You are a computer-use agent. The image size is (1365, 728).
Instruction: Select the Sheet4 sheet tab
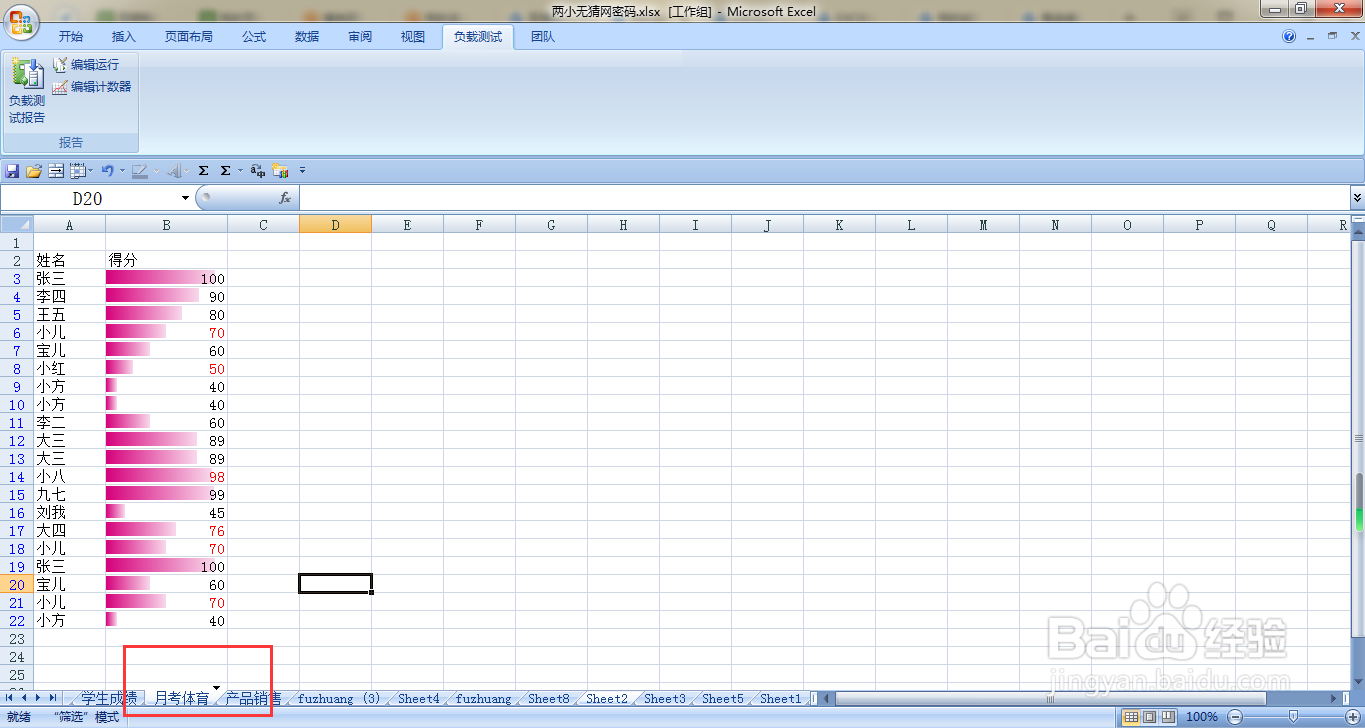point(418,699)
